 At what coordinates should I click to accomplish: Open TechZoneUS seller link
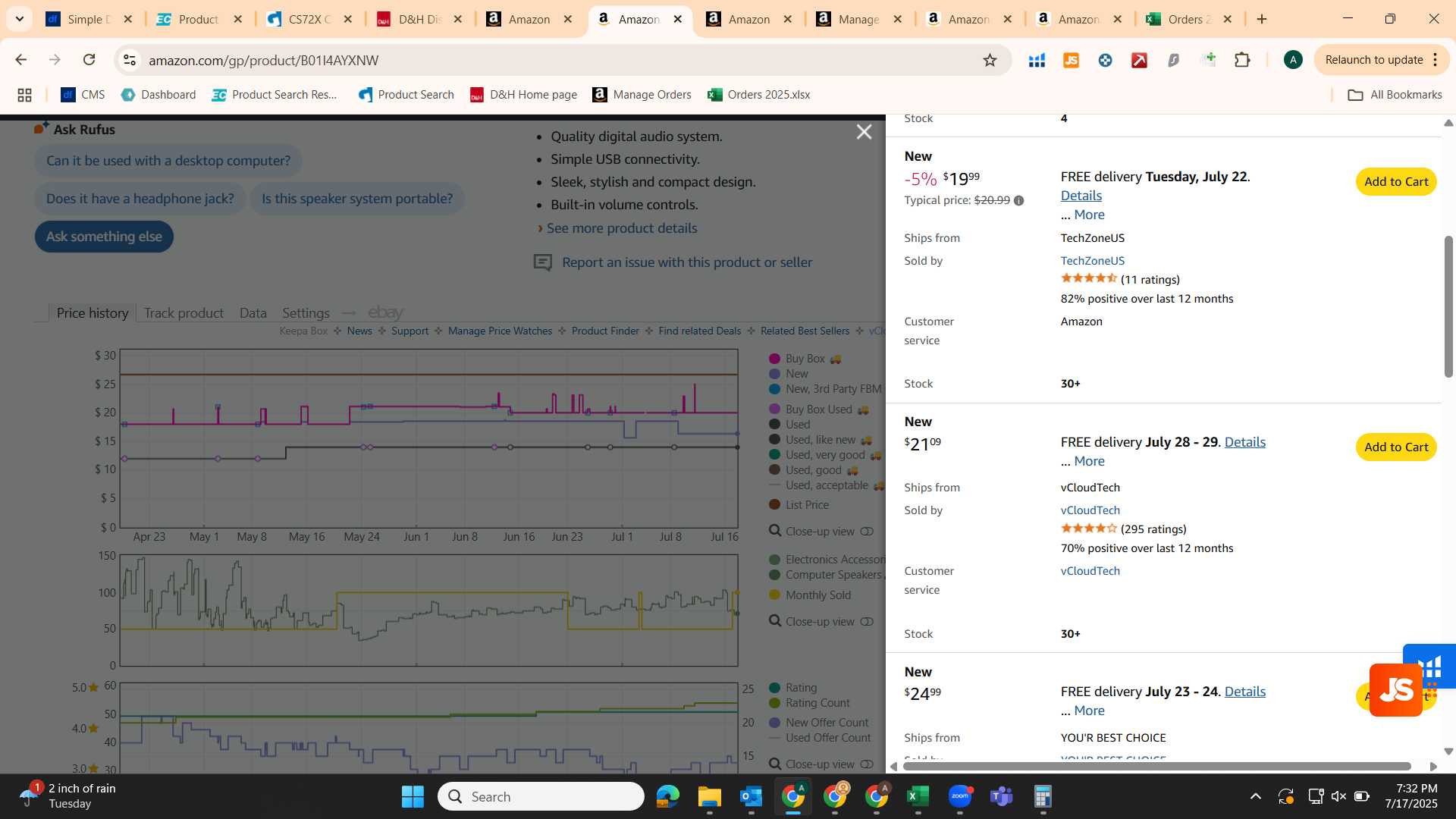[1092, 261]
